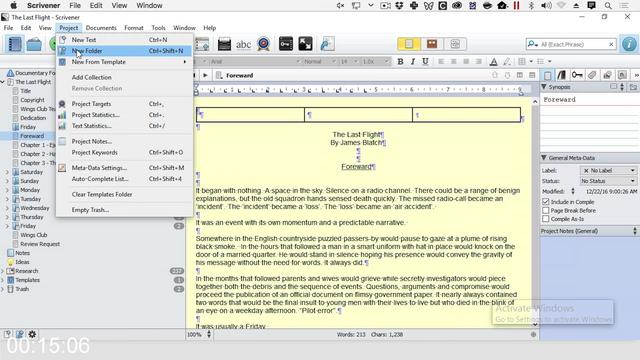Click in the project search field

pyautogui.click(x=571, y=44)
